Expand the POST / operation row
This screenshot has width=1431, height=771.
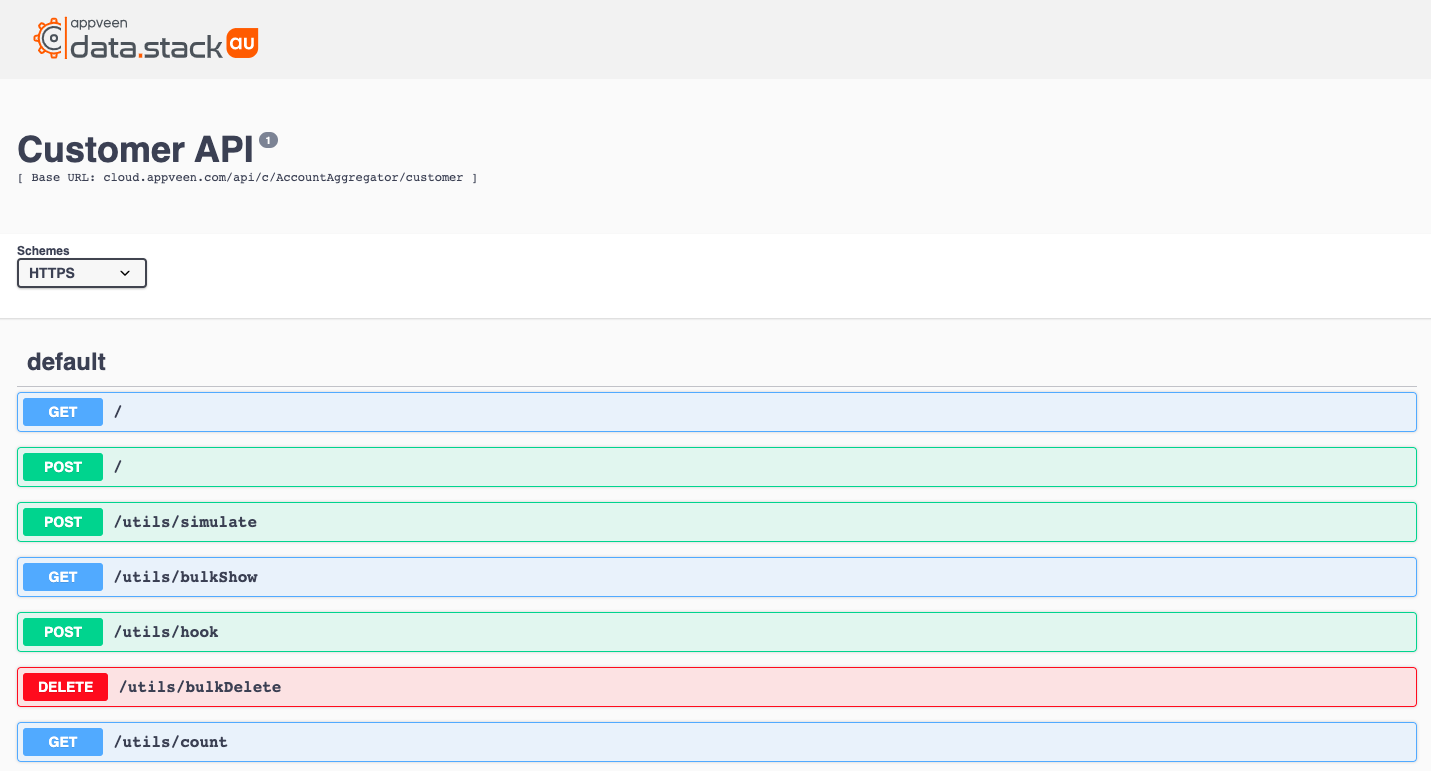(717, 467)
